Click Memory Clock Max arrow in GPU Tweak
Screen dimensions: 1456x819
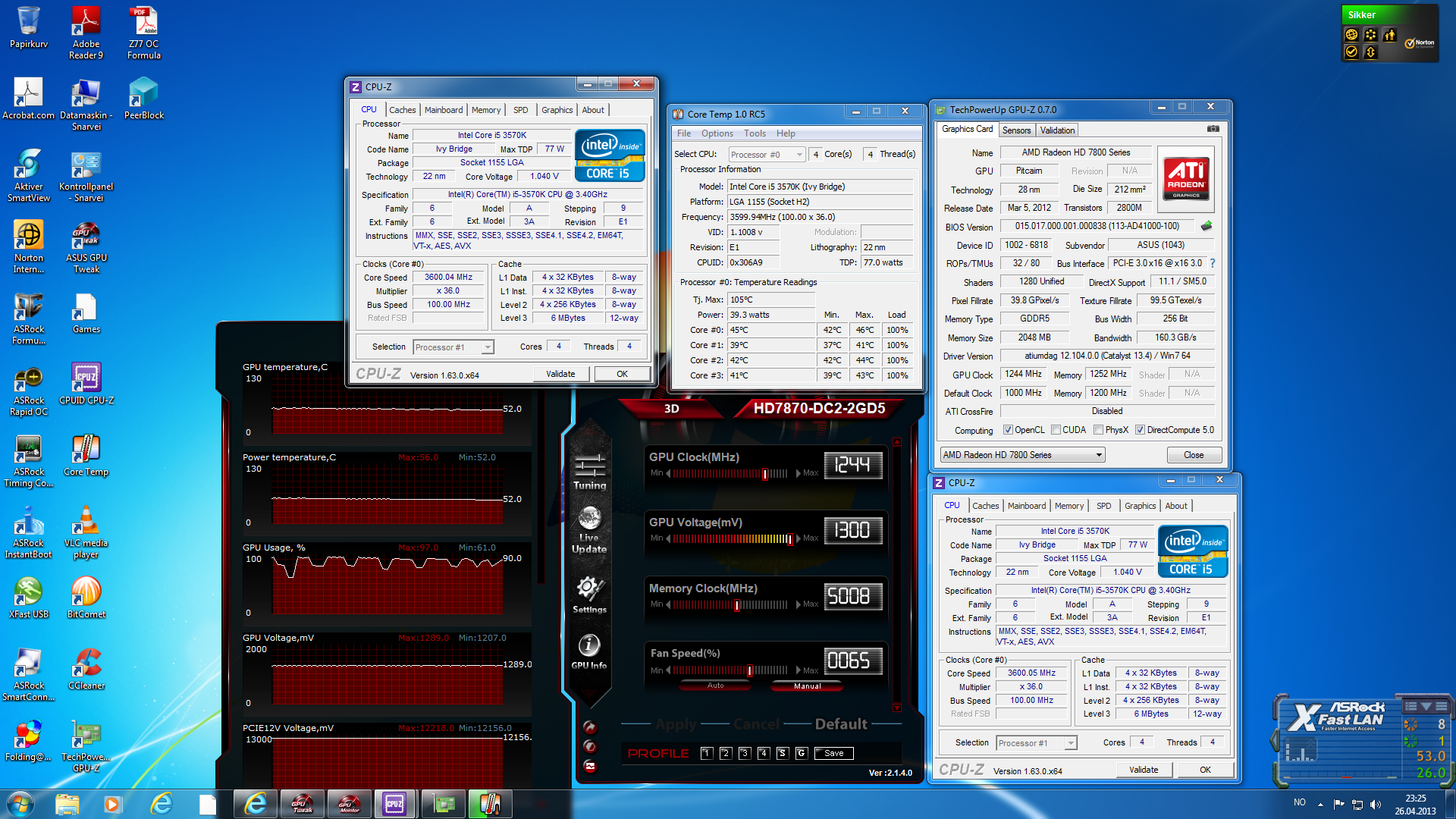point(799,604)
